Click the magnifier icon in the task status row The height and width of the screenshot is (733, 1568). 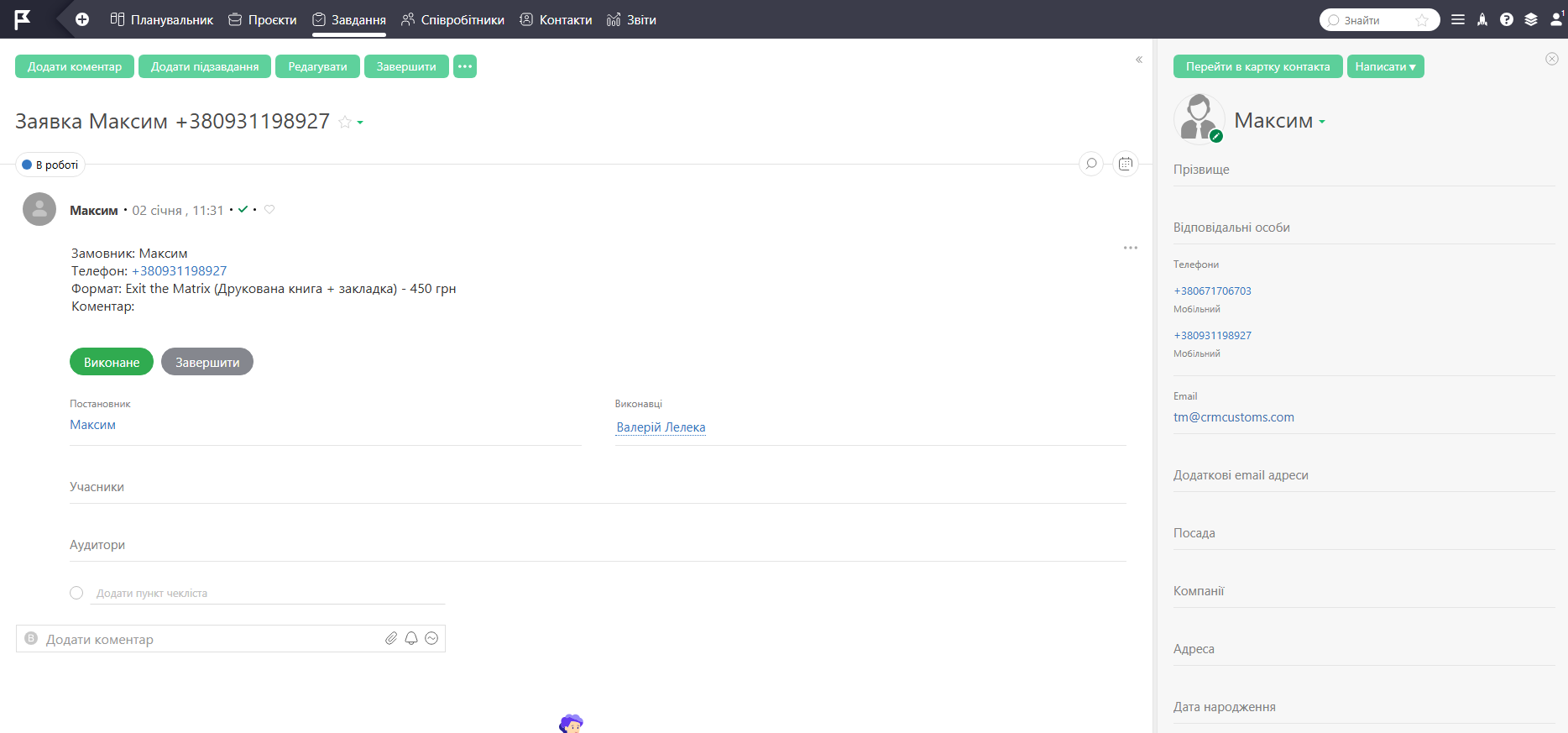click(1091, 164)
